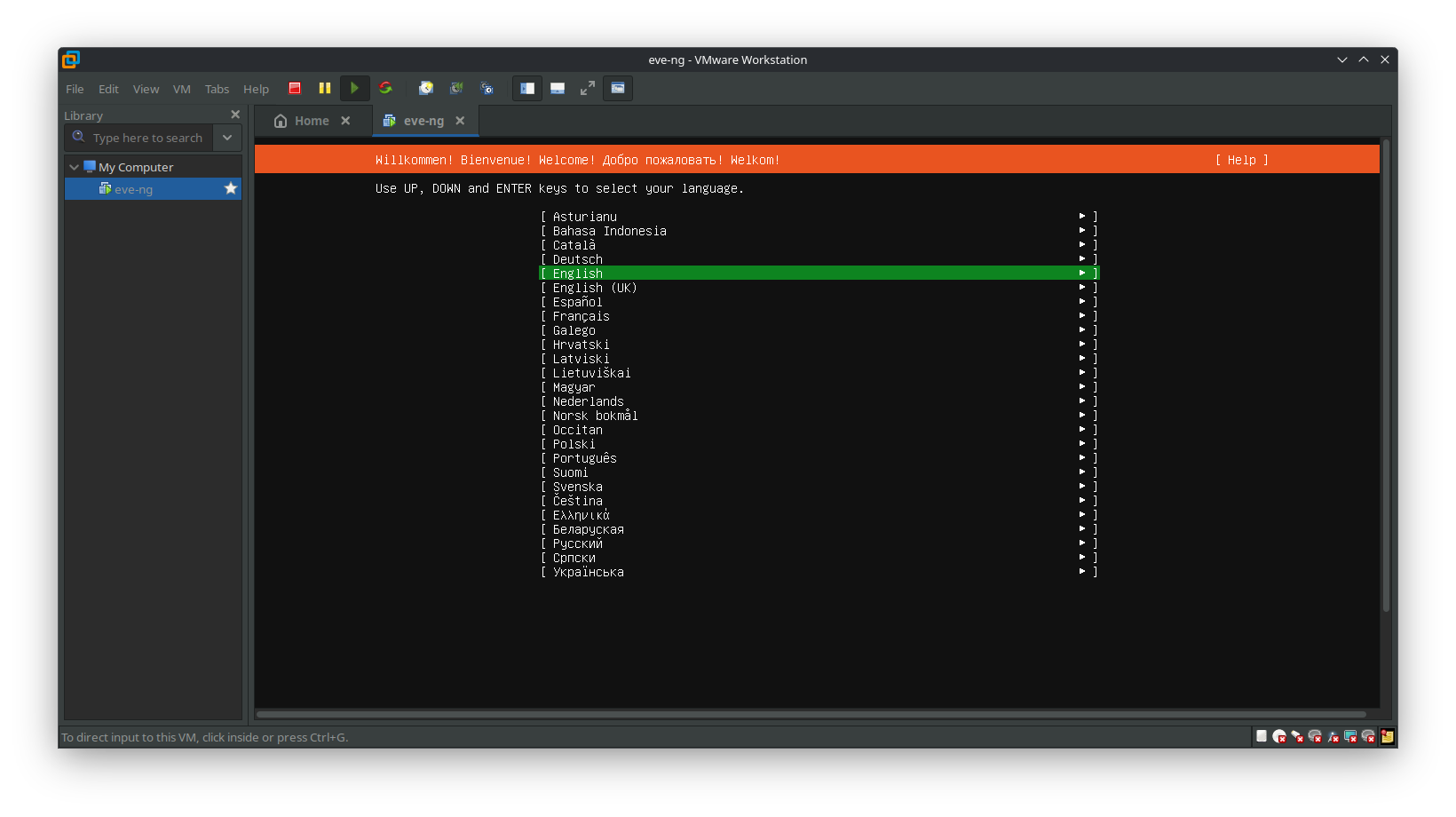Select eve-ng in the Library tree

[153, 189]
